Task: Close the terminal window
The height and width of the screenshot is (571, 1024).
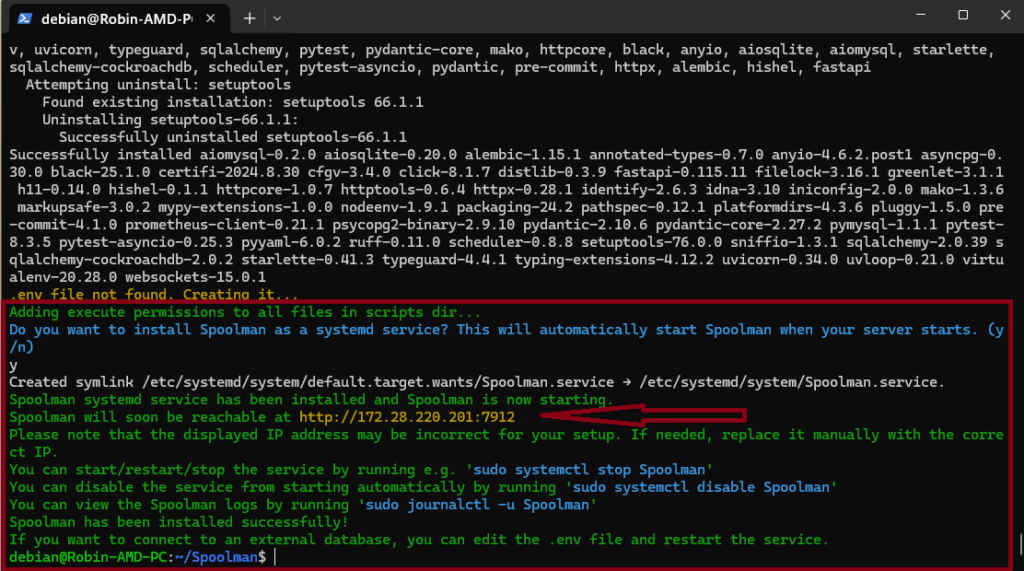Action: pos(1005,15)
